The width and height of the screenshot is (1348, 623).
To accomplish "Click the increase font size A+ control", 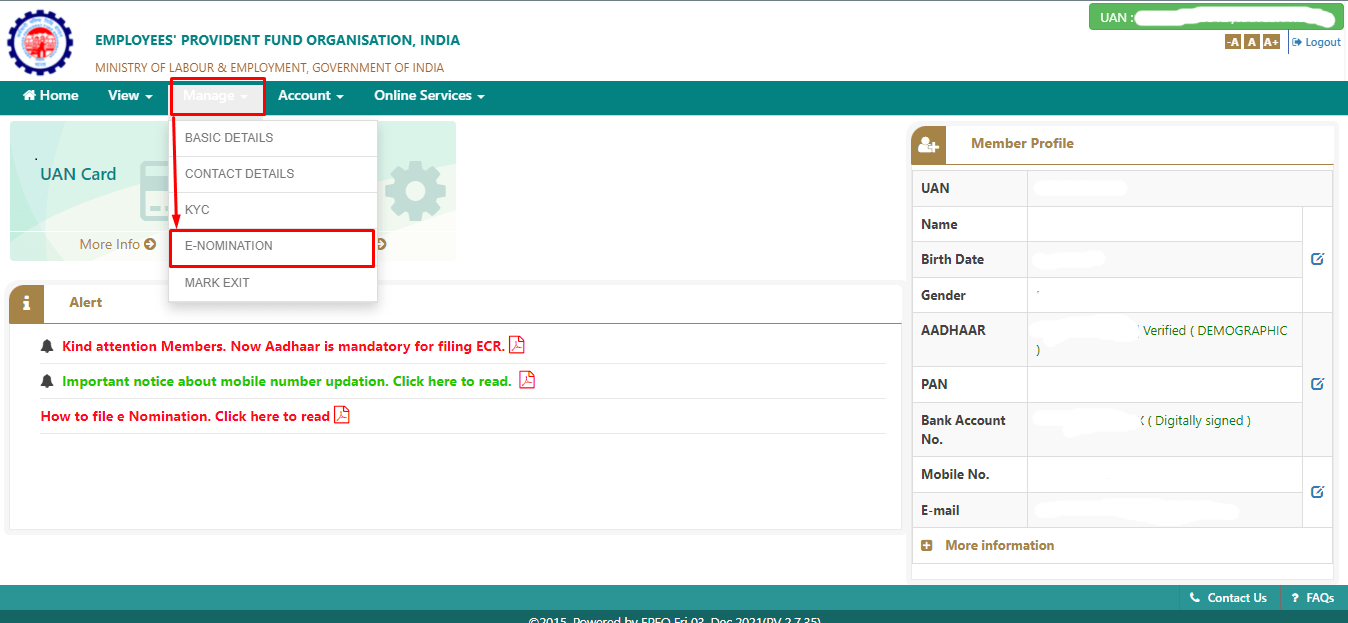I will tap(1270, 41).
